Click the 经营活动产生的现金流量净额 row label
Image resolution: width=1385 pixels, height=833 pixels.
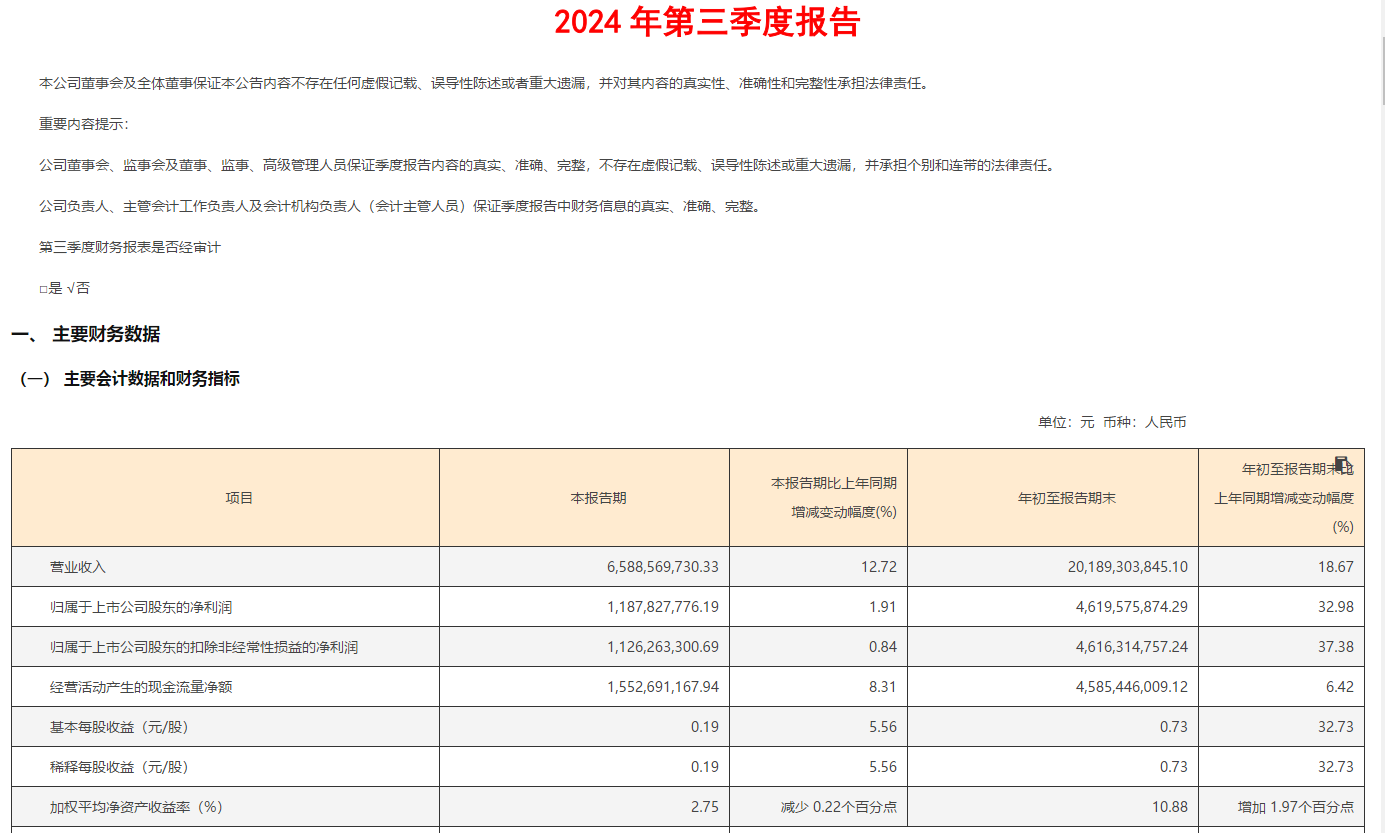[x=141, y=687]
